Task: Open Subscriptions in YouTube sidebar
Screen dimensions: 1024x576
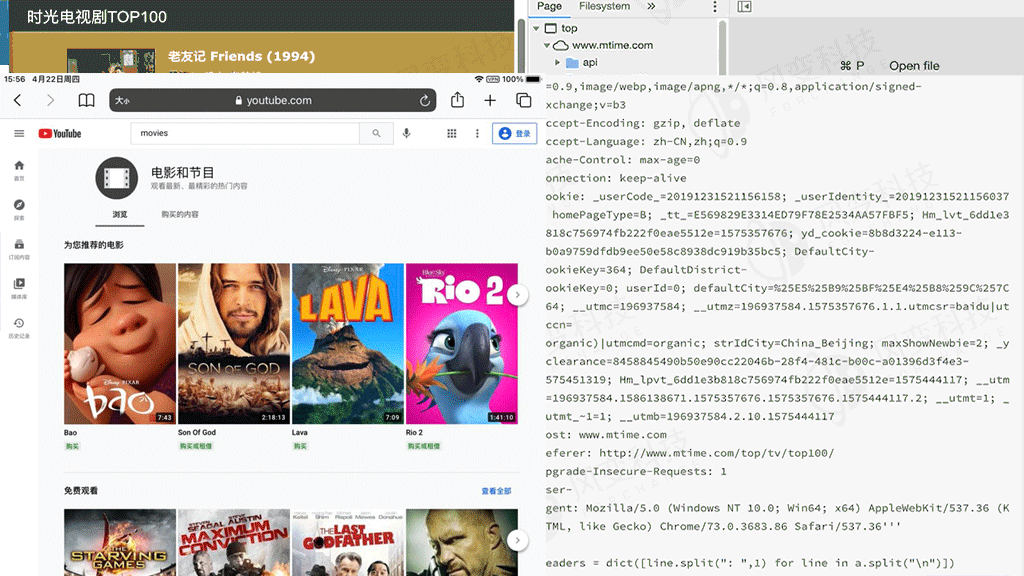Action: click(19, 249)
